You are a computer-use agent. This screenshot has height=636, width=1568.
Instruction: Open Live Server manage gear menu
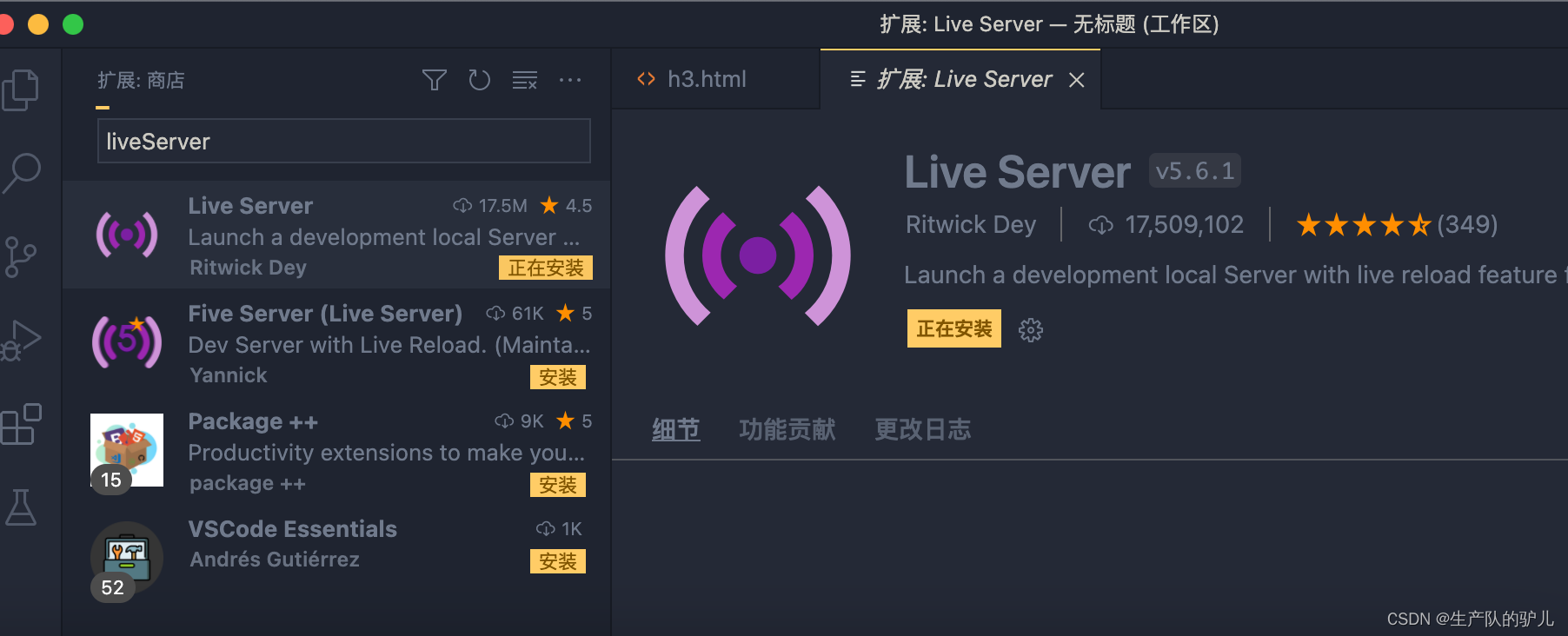(x=1031, y=330)
